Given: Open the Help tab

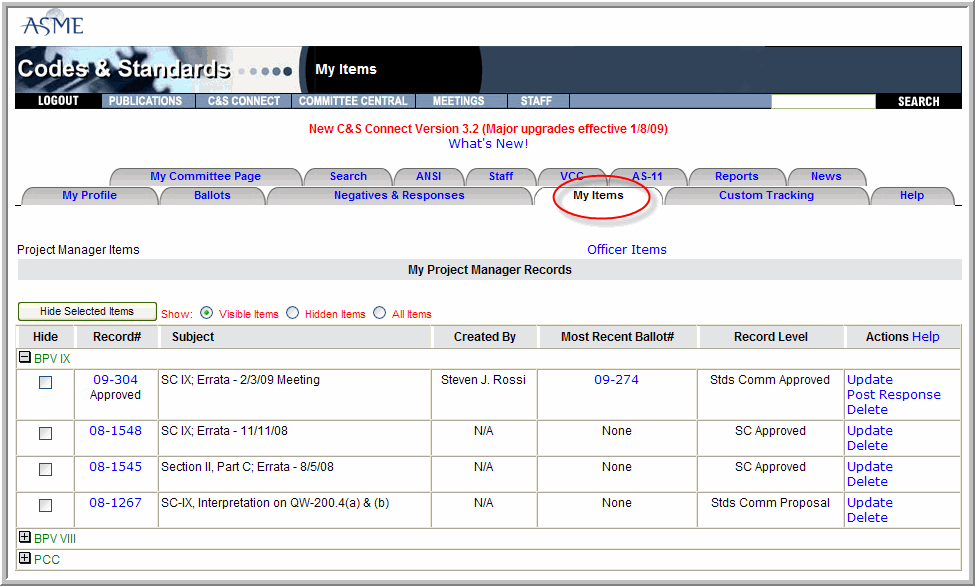Looking at the screenshot, I should point(912,195).
